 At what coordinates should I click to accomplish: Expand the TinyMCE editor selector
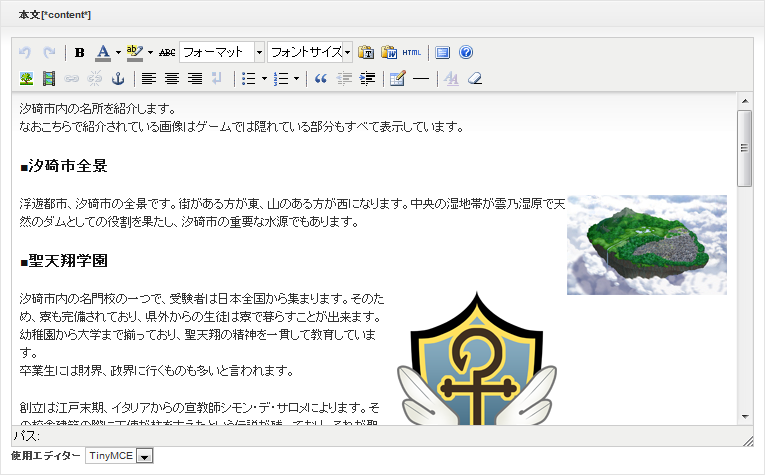pos(144,456)
